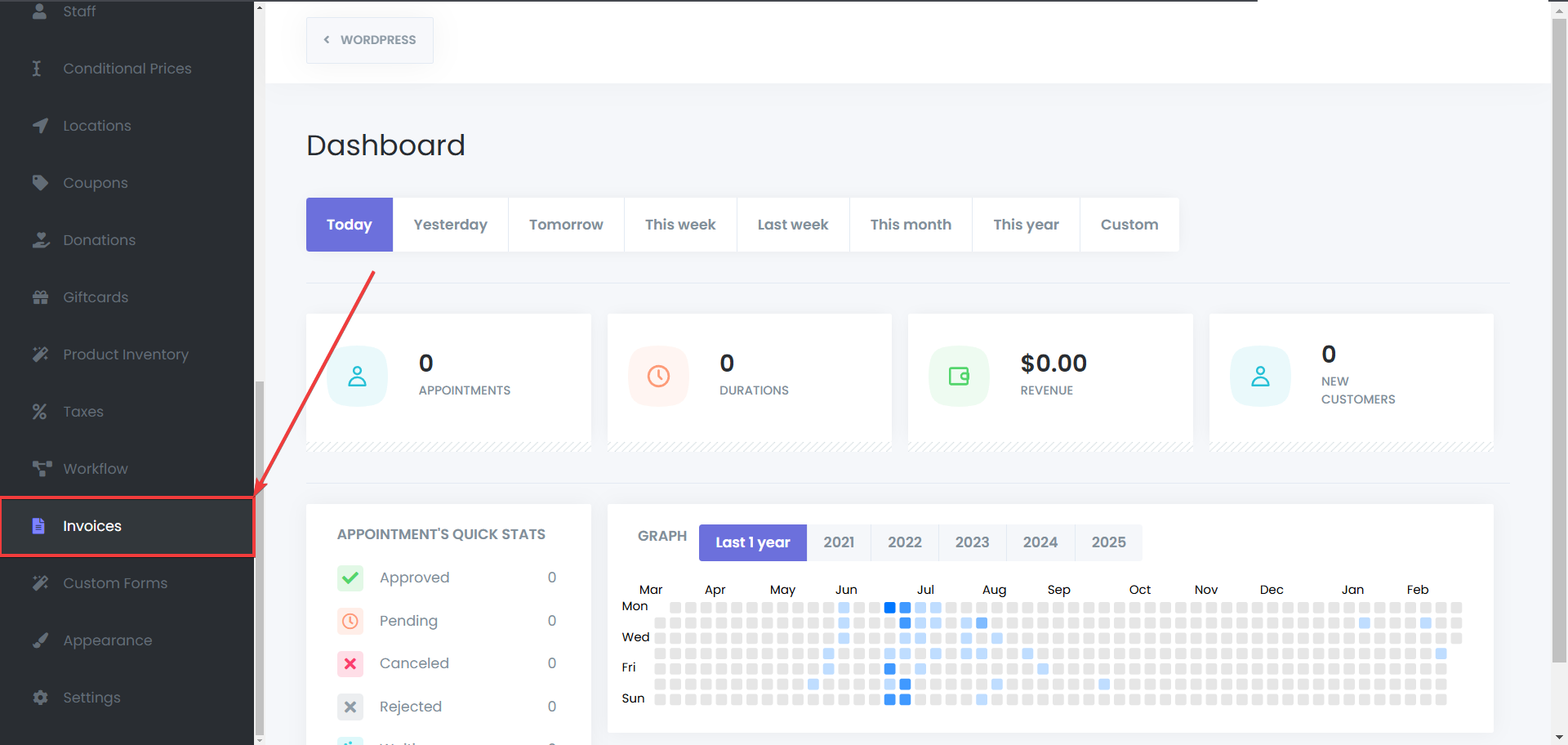Viewport: 1568px width, 745px height.
Task: Click the Coupons tag icon
Action: 40,183
